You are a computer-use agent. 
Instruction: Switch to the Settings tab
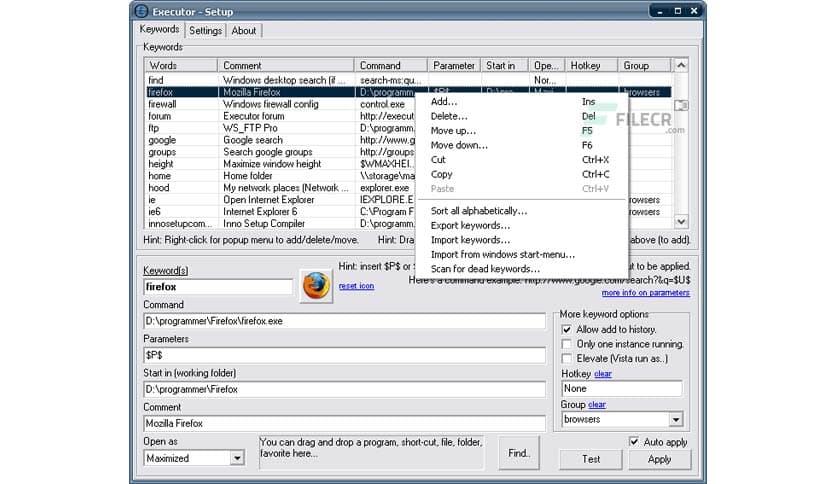pos(205,30)
